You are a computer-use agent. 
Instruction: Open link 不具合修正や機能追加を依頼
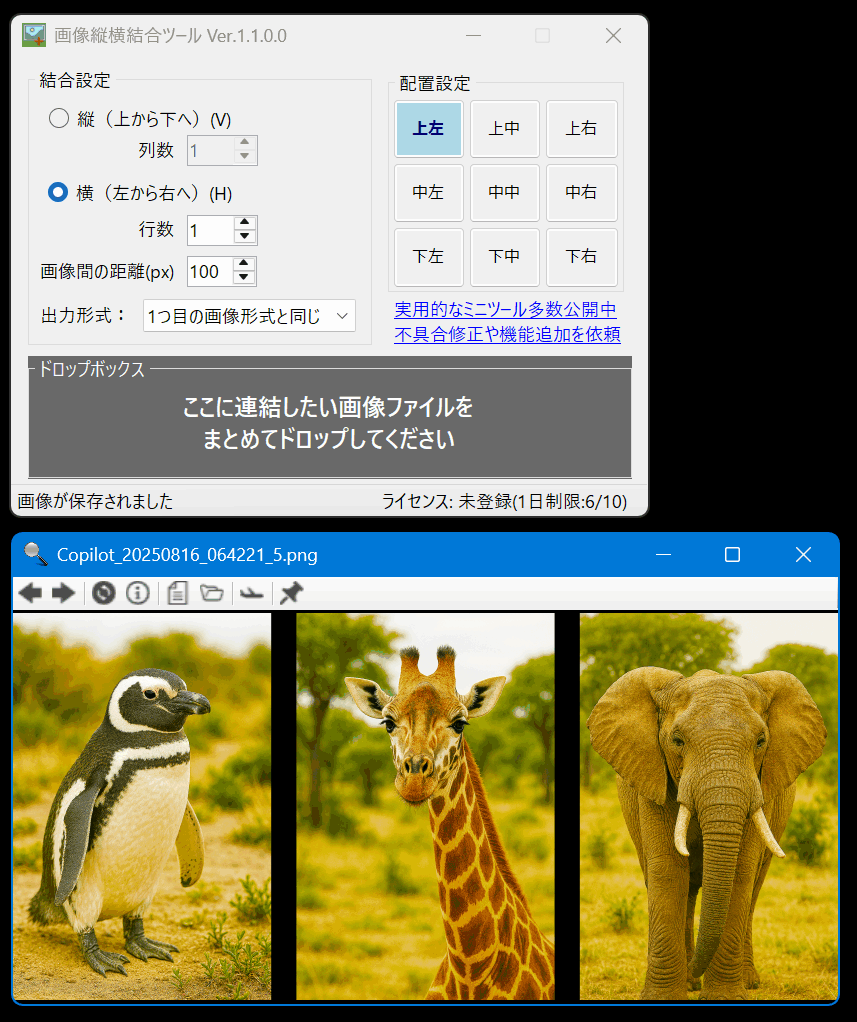point(507,334)
